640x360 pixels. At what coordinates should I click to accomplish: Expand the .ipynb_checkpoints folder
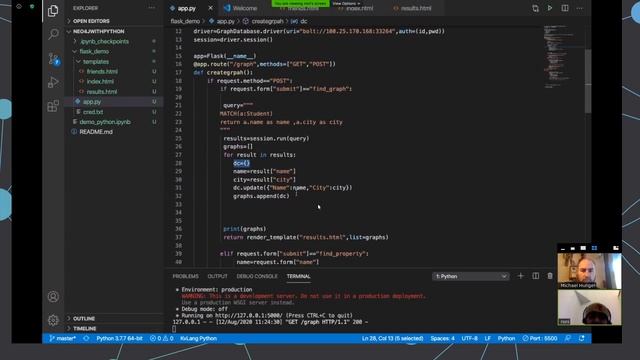coord(104,41)
